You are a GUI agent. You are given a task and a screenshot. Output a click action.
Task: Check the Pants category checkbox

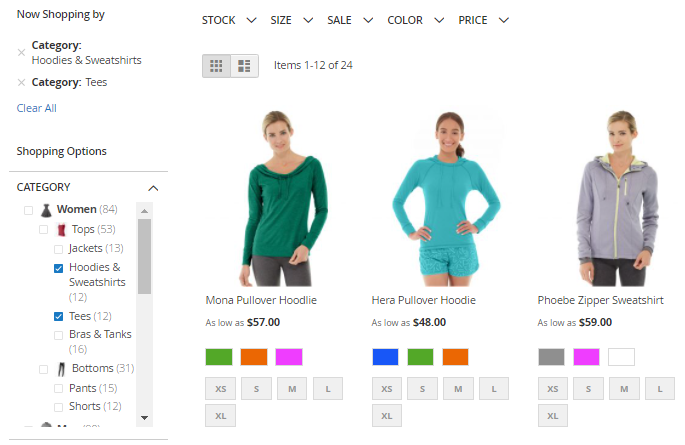(x=58, y=388)
